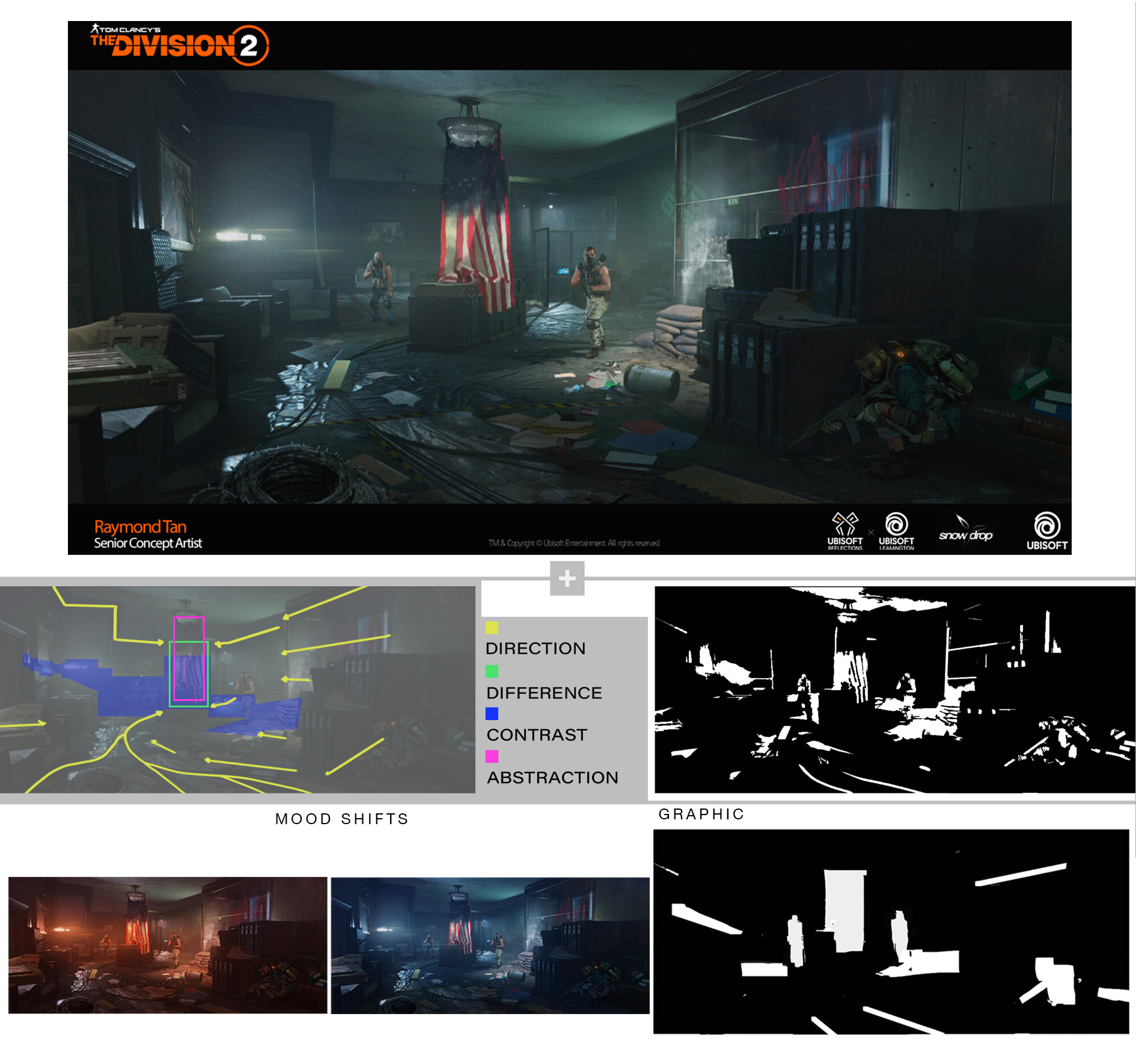Image resolution: width=1136 pixels, height=1064 pixels.
Task: Open the warm orange mood shift thumbnail
Action: pos(168,945)
